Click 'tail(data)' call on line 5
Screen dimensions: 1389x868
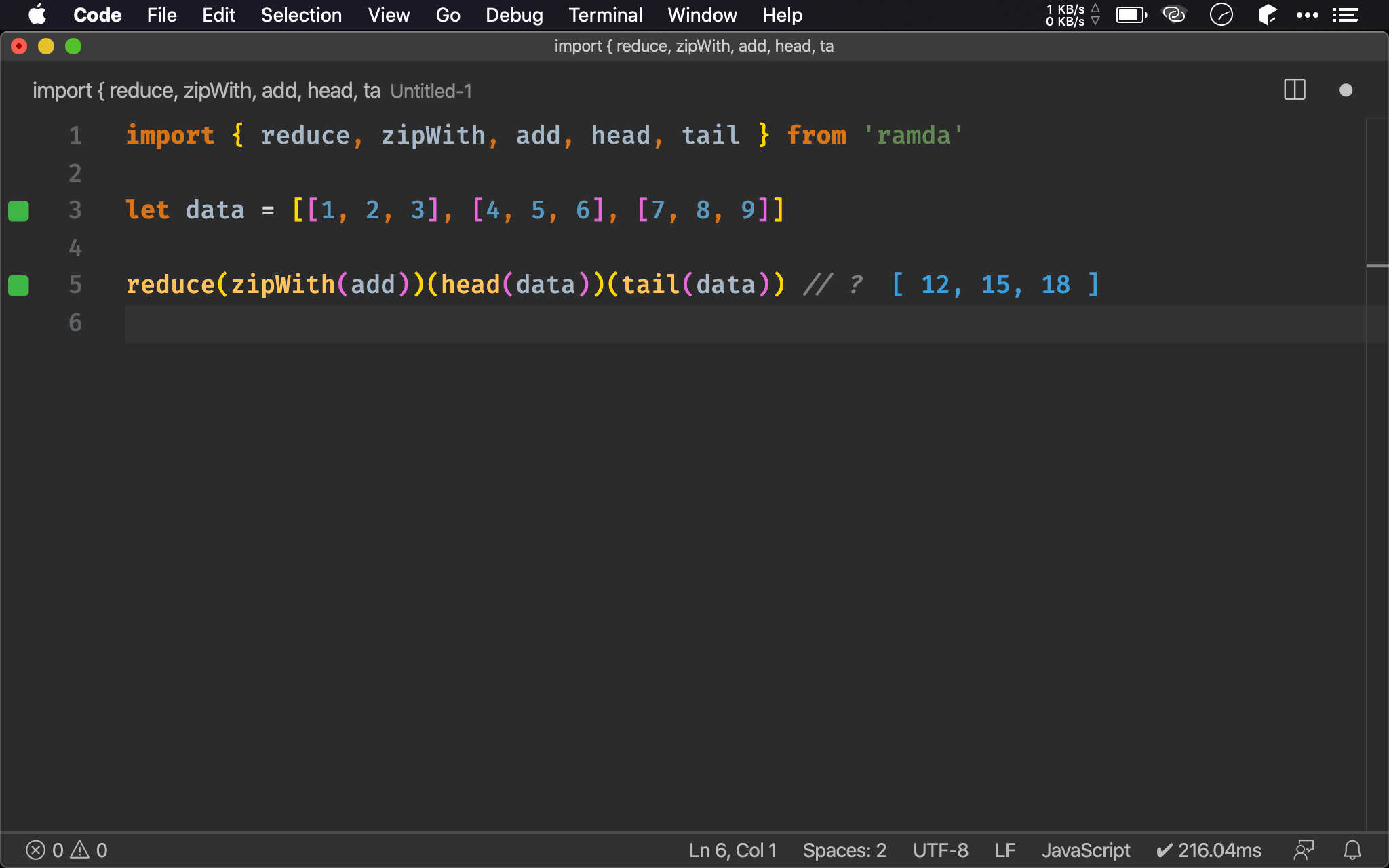coord(696,285)
